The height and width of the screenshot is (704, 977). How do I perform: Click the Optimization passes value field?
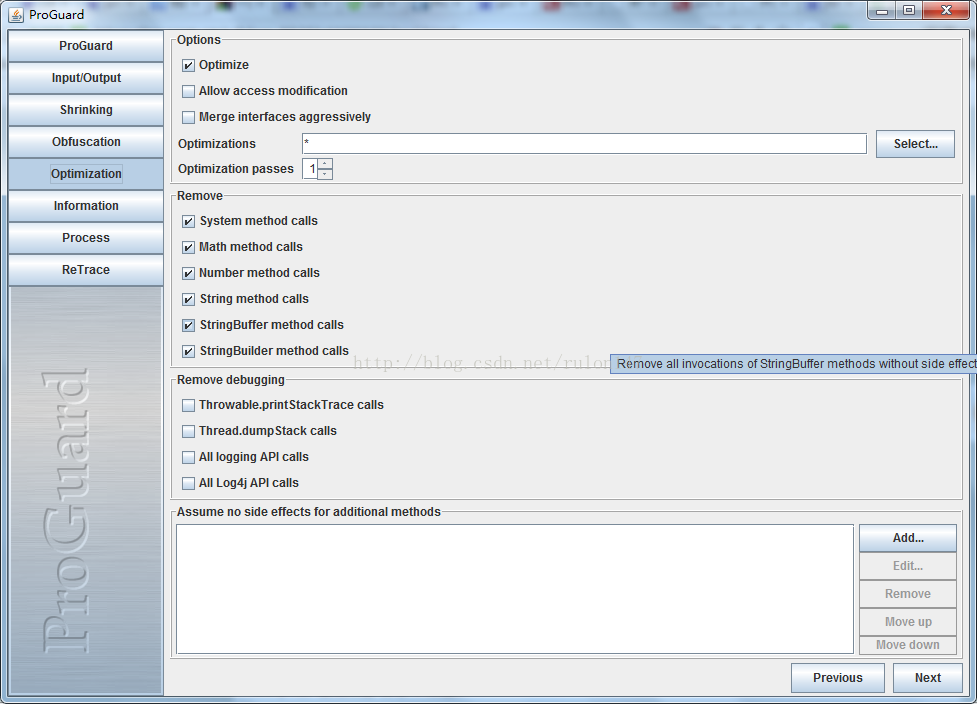pos(310,169)
